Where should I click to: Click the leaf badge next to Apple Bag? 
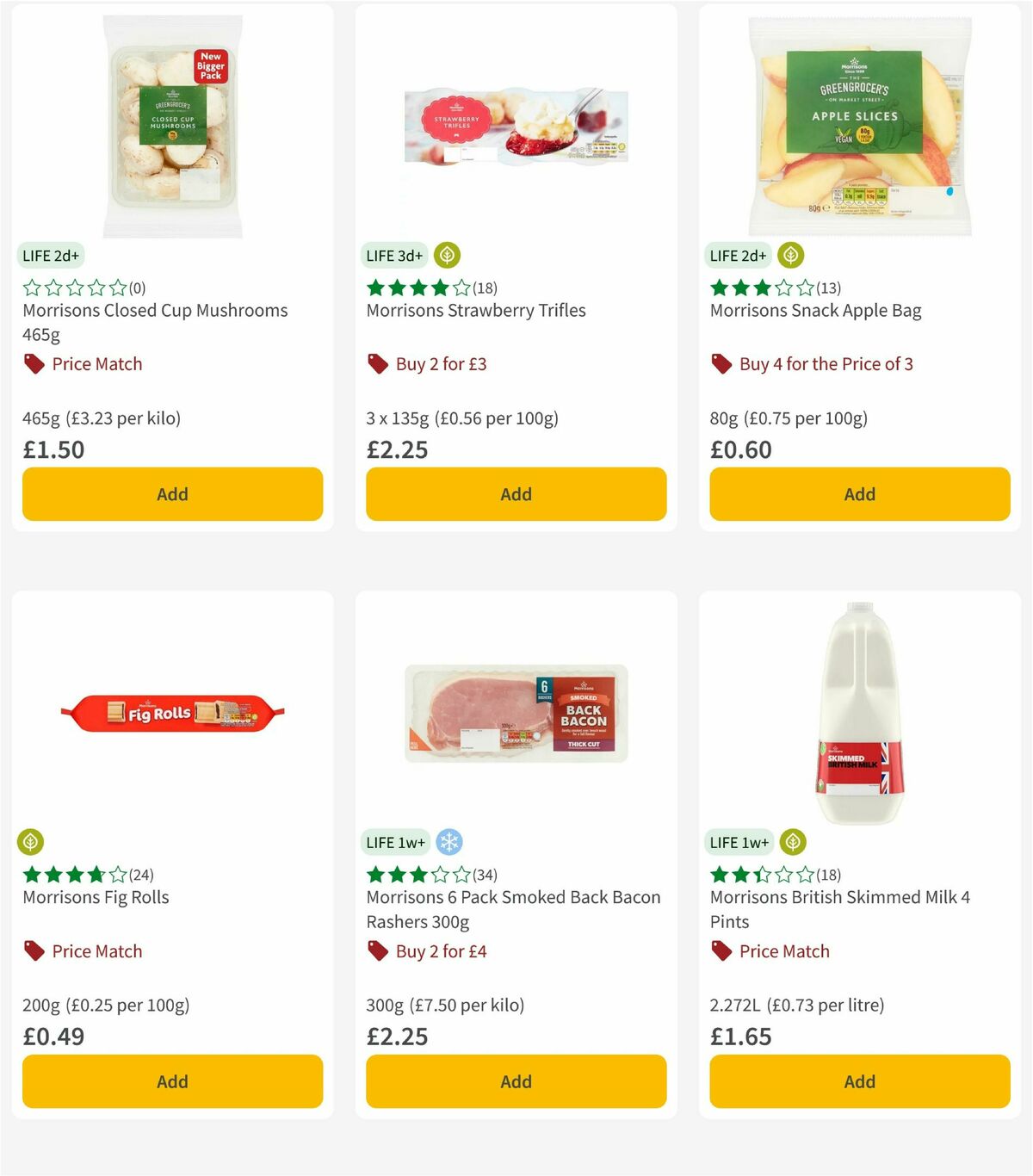[x=789, y=255]
